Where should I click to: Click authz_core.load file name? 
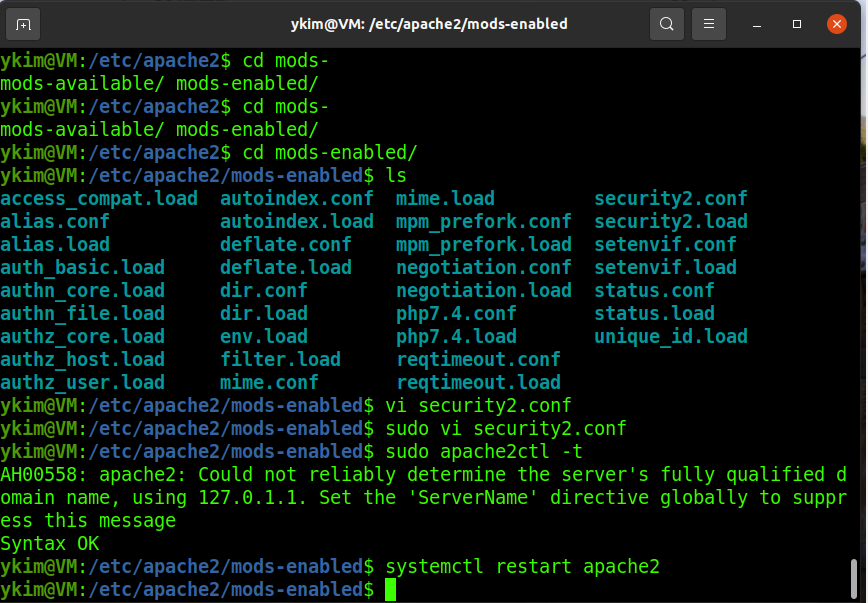(x=82, y=337)
